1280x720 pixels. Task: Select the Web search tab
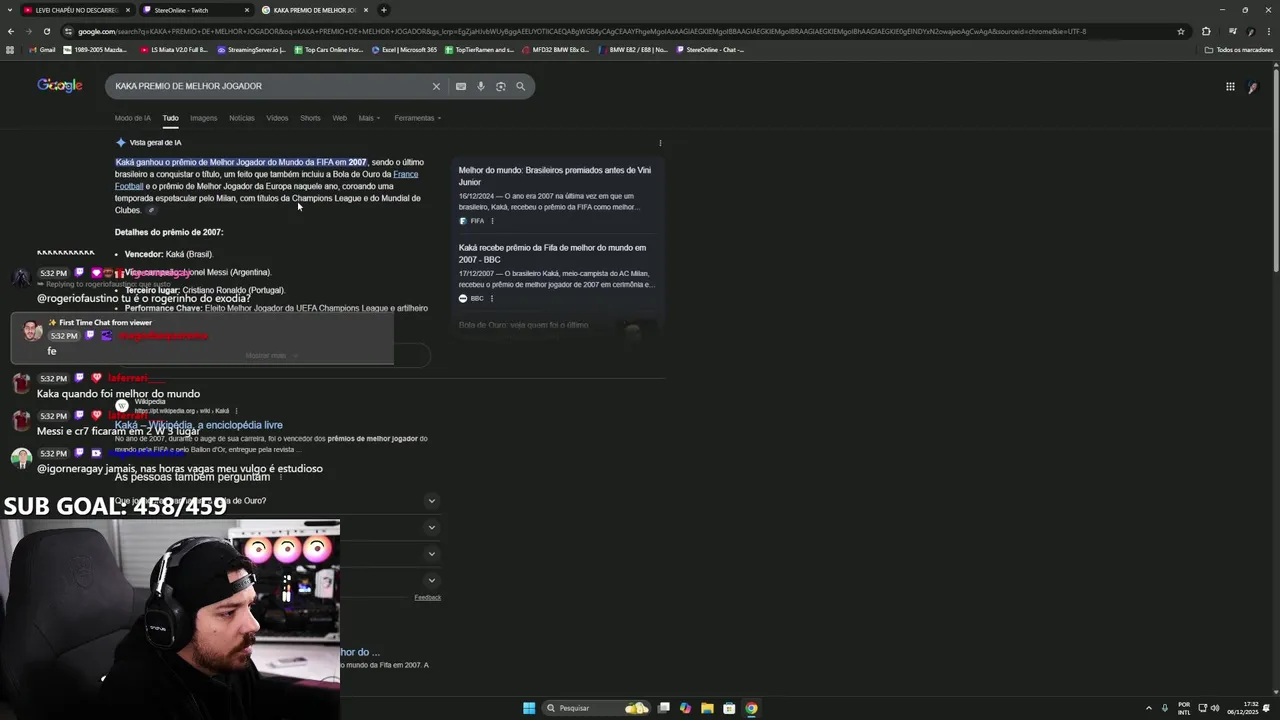[340, 118]
